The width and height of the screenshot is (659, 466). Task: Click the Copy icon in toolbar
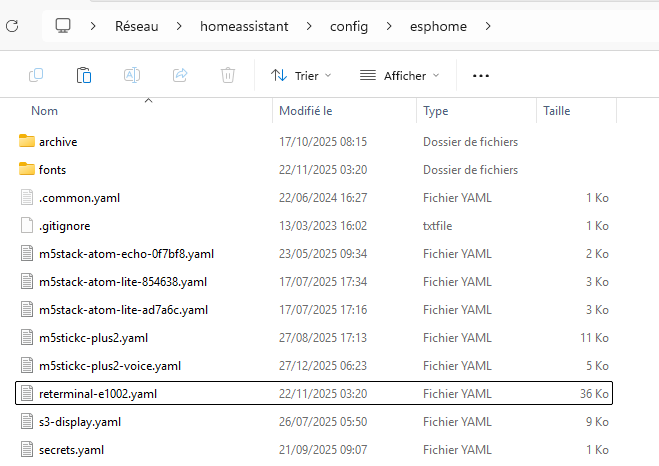pos(37,75)
